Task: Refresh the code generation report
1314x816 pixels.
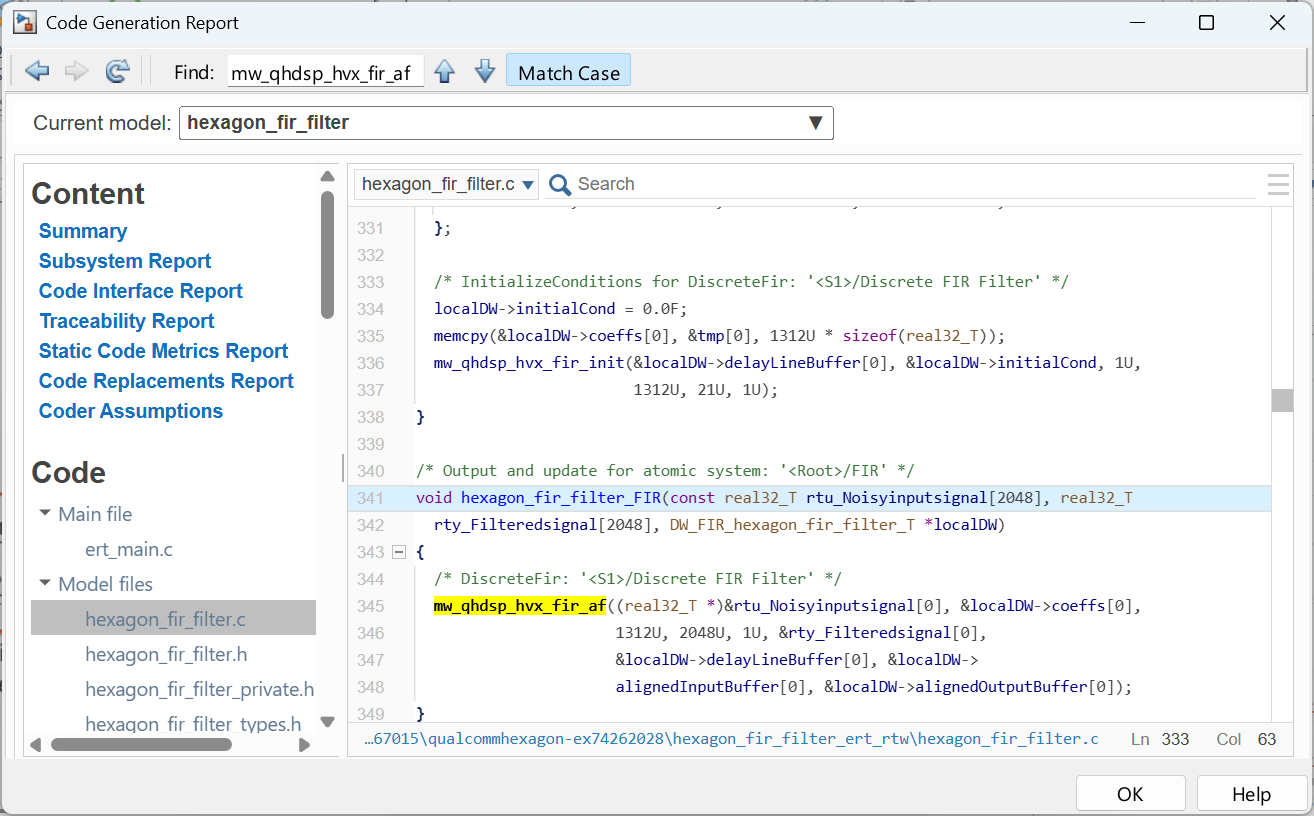Action: [x=118, y=72]
